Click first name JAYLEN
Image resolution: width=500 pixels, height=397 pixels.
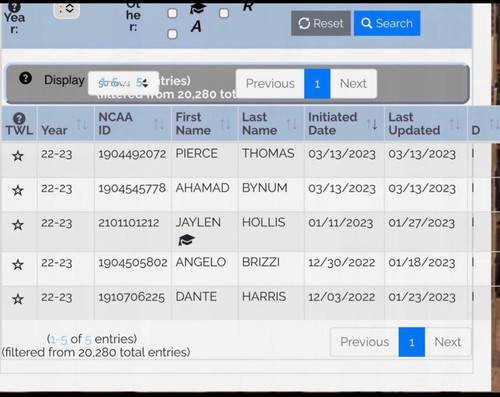pyautogui.click(x=198, y=222)
